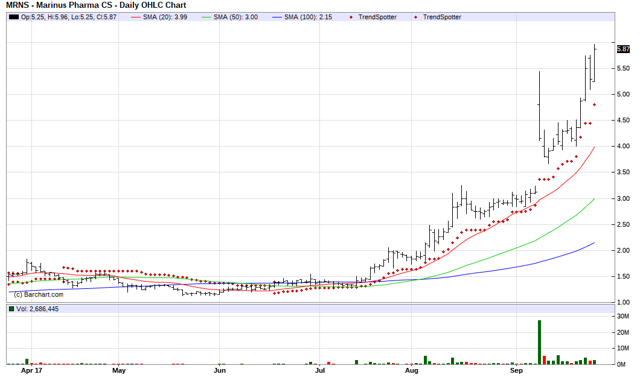Image resolution: width=640 pixels, height=389 pixels.
Task: Select the Jul date axis label
Action: [320, 371]
